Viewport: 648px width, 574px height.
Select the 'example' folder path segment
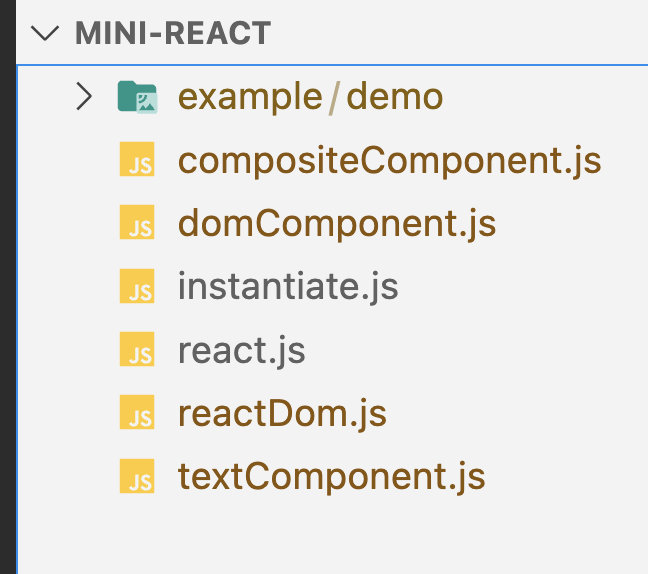click(250, 97)
